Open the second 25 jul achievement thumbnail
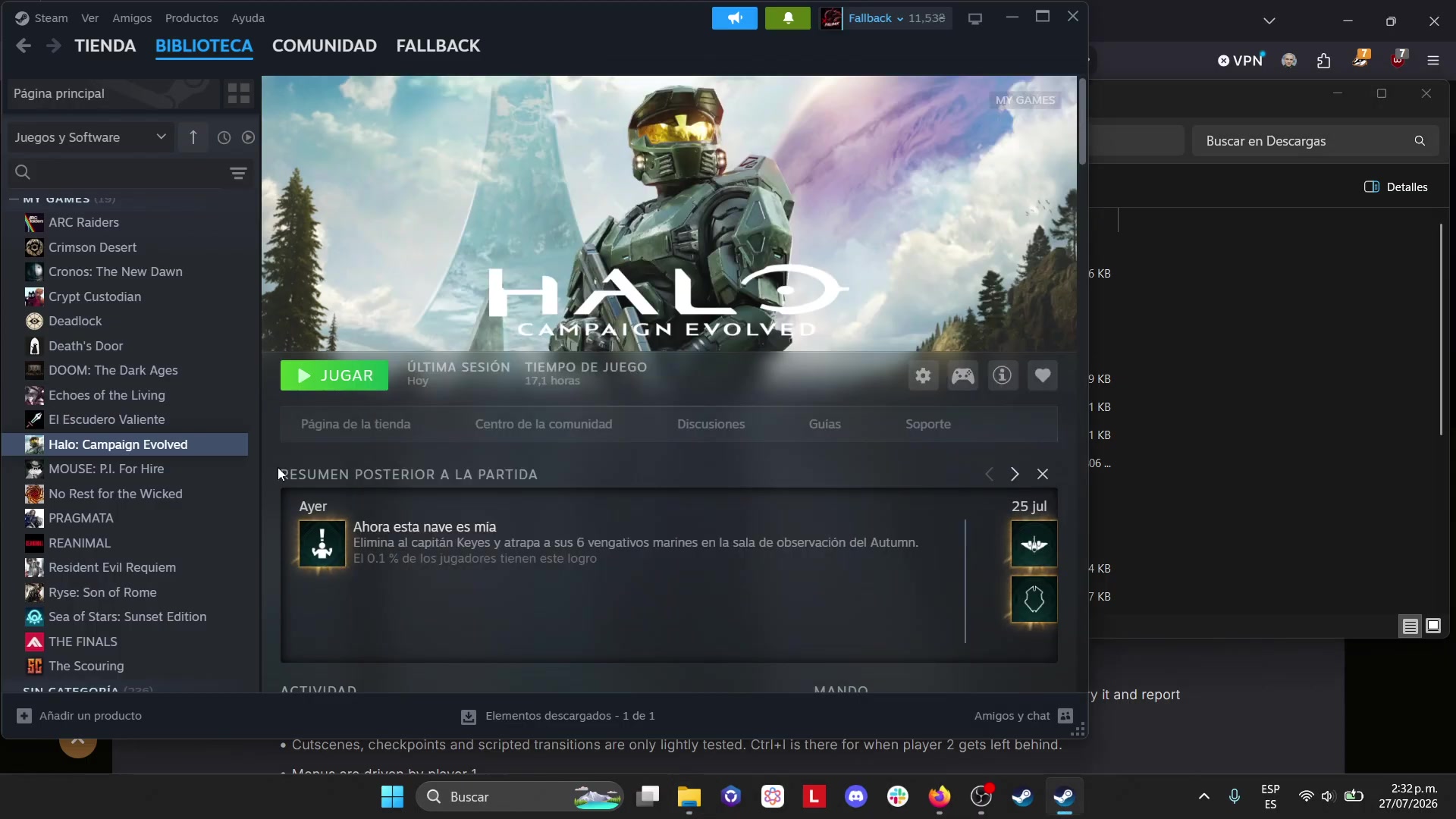1456x819 pixels. pos(1034,599)
